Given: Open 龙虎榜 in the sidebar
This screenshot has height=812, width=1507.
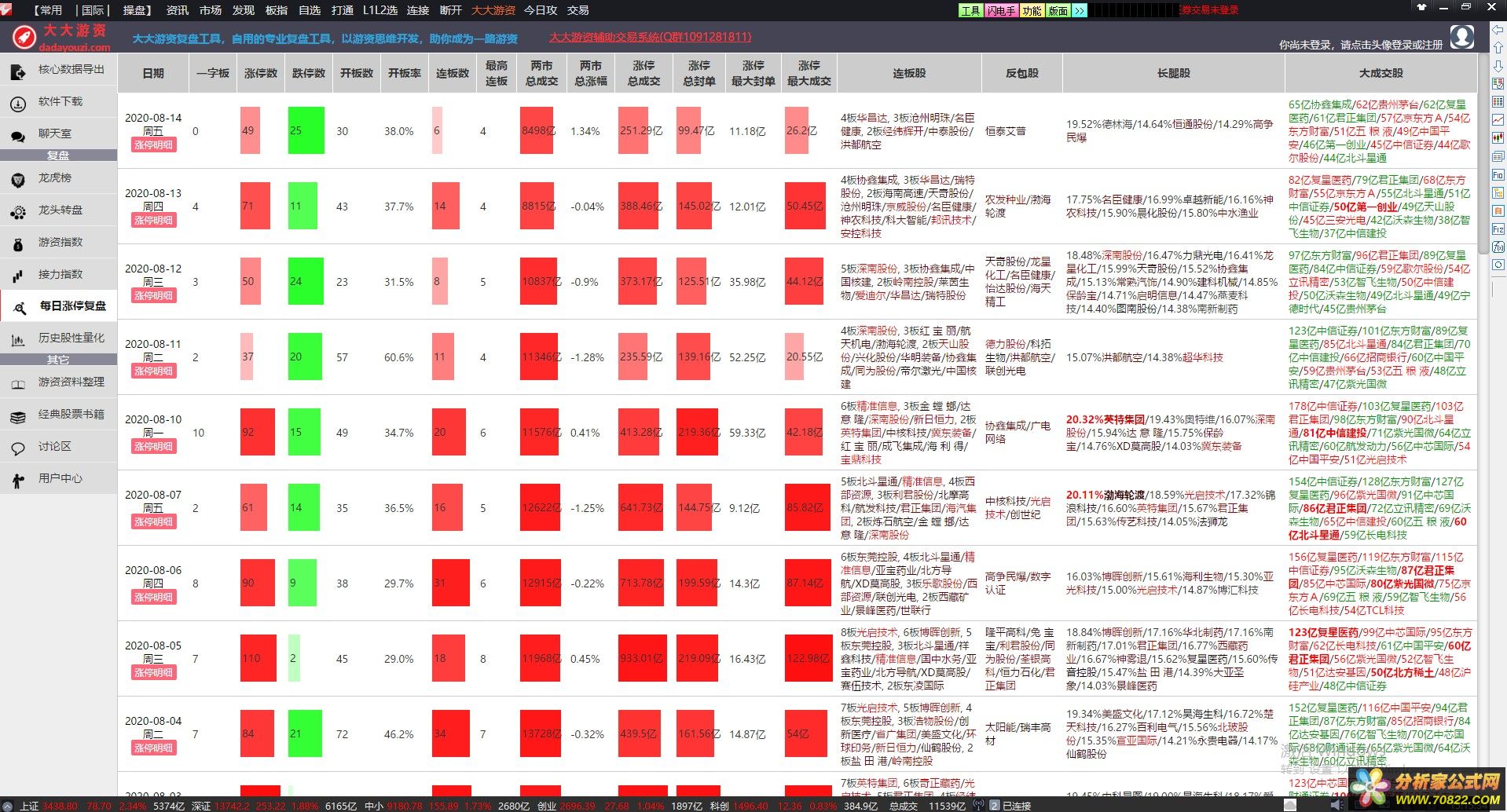Looking at the screenshot, I should click(59, 178).
